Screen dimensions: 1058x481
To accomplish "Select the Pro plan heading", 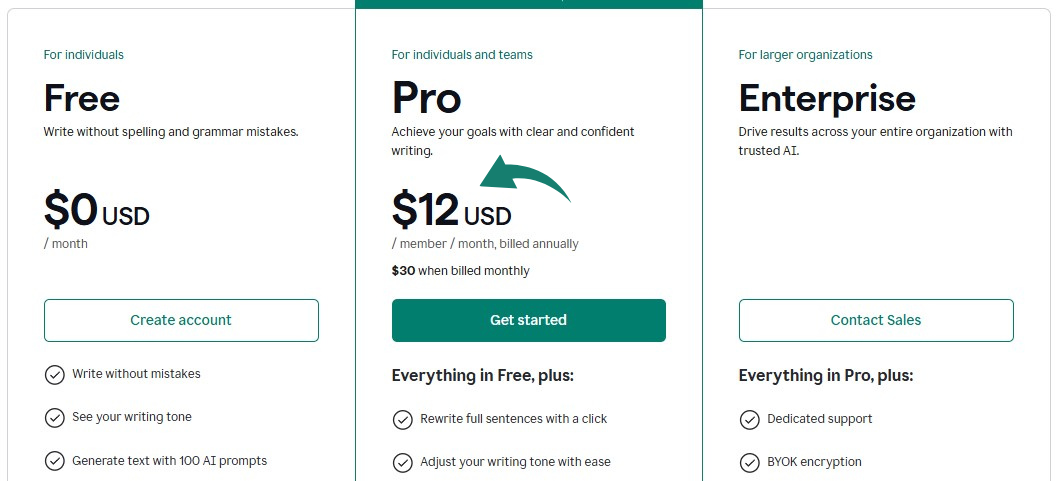I will 426,98.
